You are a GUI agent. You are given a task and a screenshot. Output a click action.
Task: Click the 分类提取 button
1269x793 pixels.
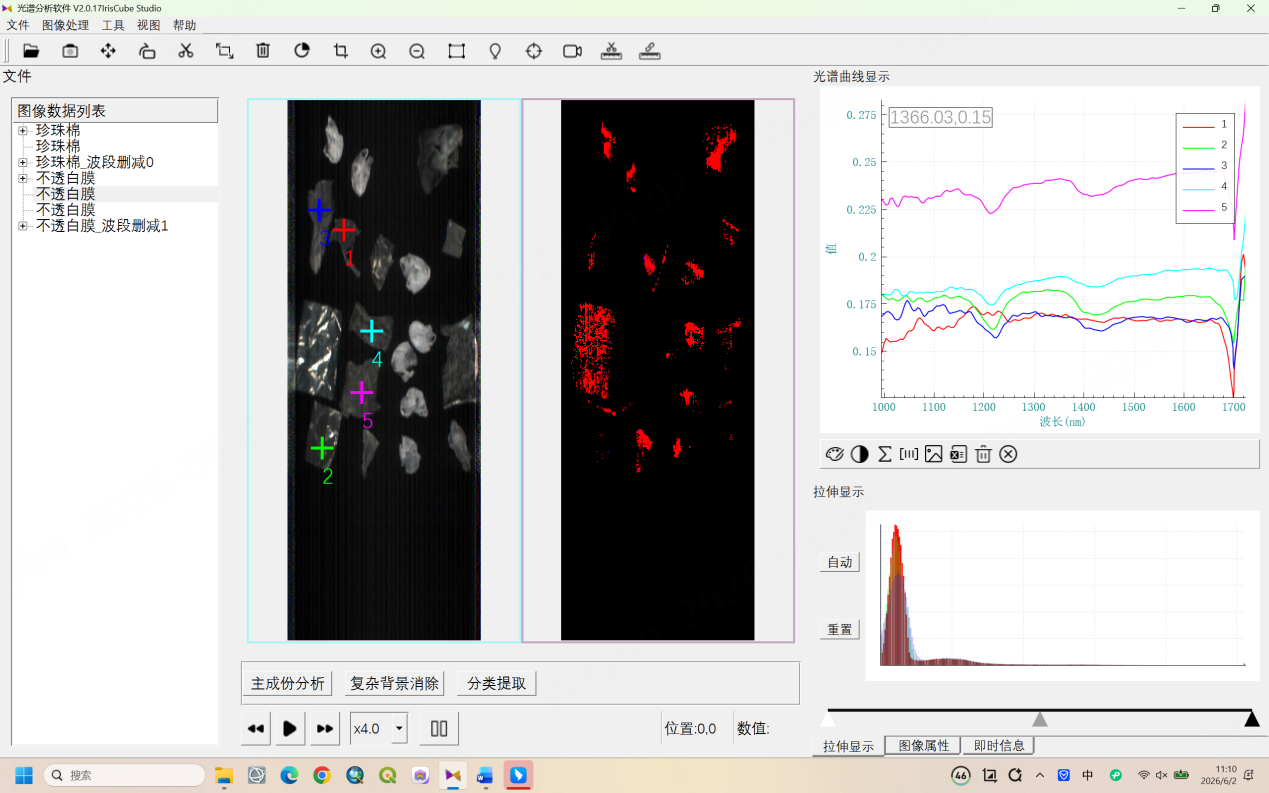(497, 683)
